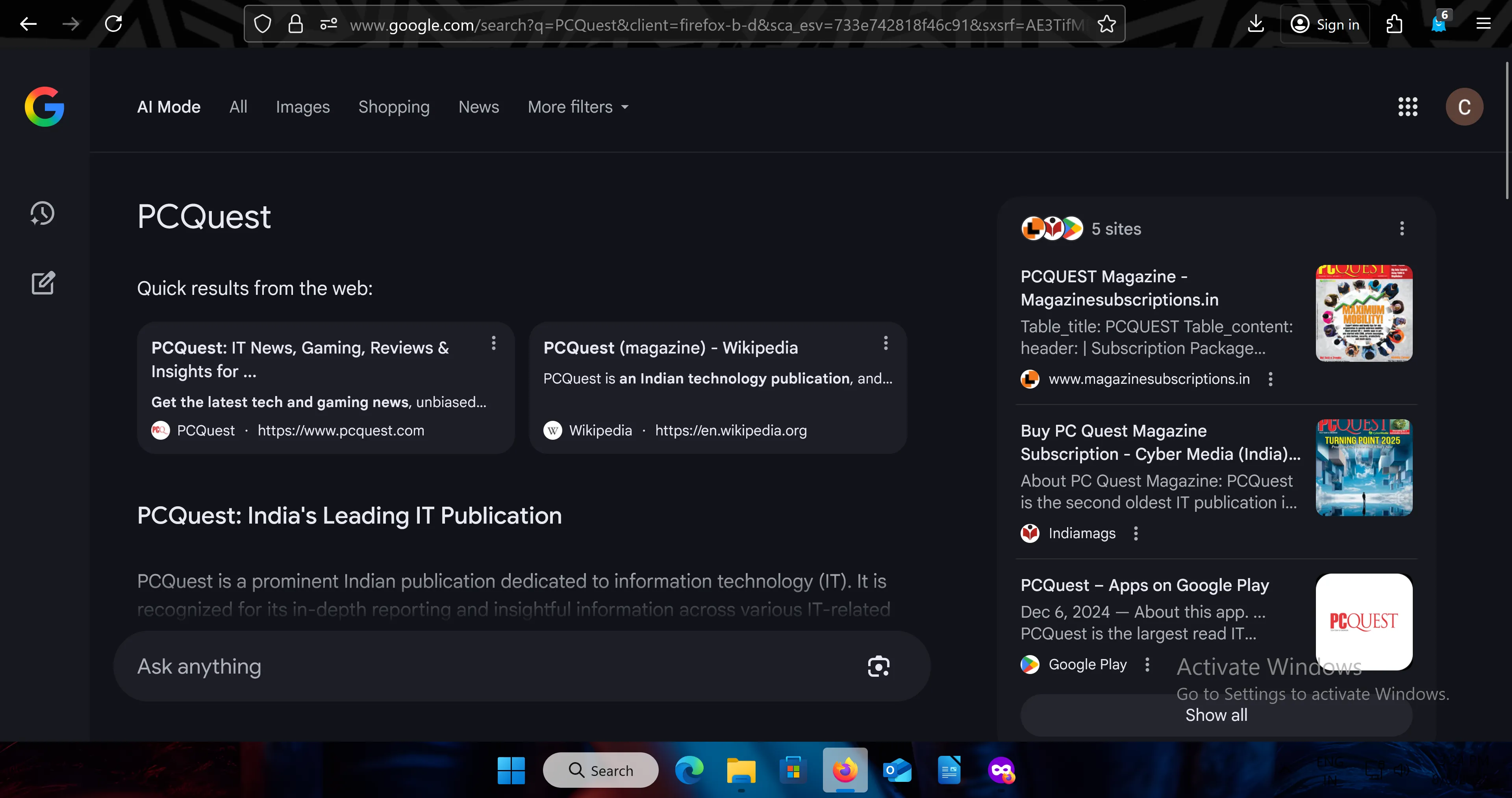Open the site permissions icon in address bar
The width and height of the screenshot is (1512, 798).
tap(329, 24)
